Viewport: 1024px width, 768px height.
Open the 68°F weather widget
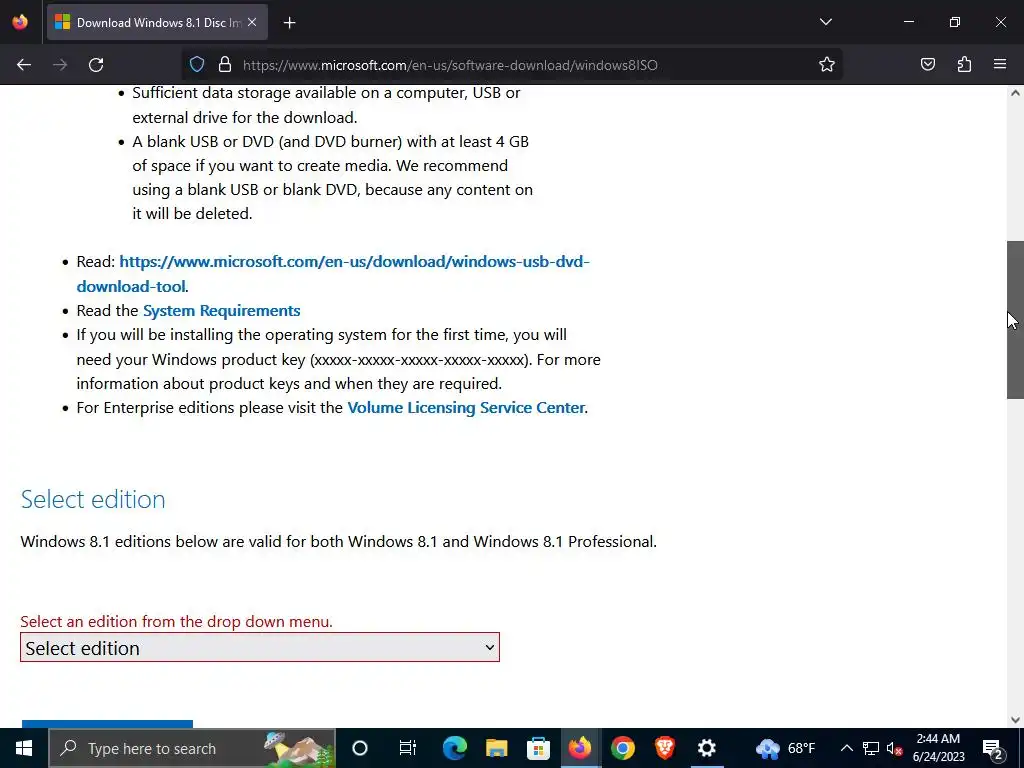pos(786,748)
